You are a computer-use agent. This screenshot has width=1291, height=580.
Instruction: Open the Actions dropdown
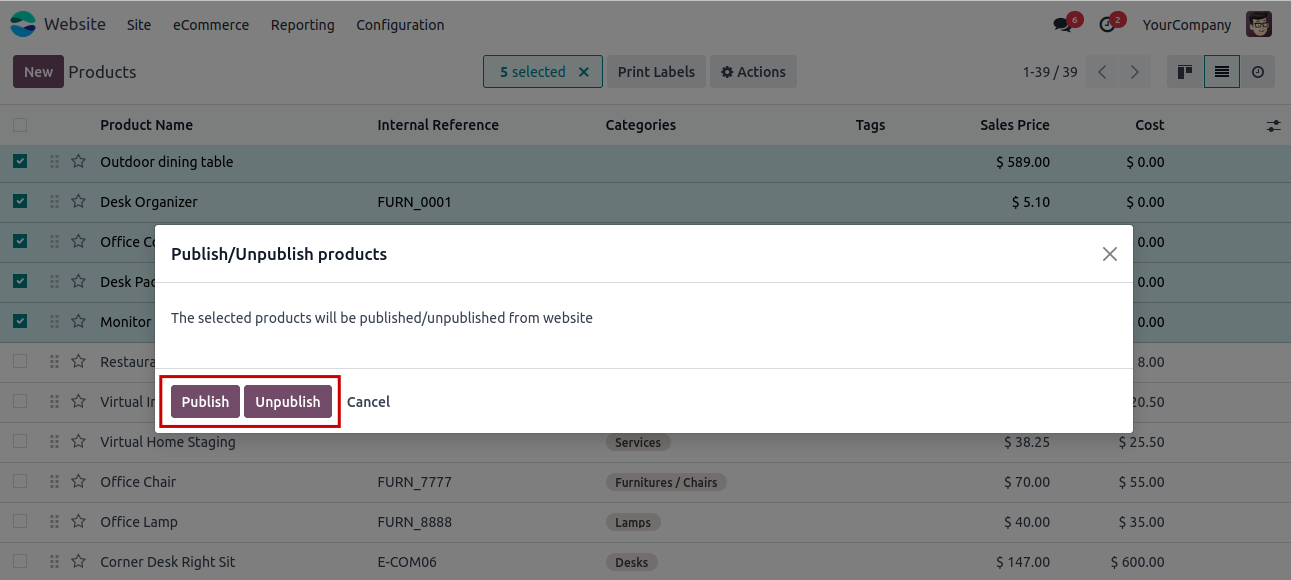pos(753,72)
